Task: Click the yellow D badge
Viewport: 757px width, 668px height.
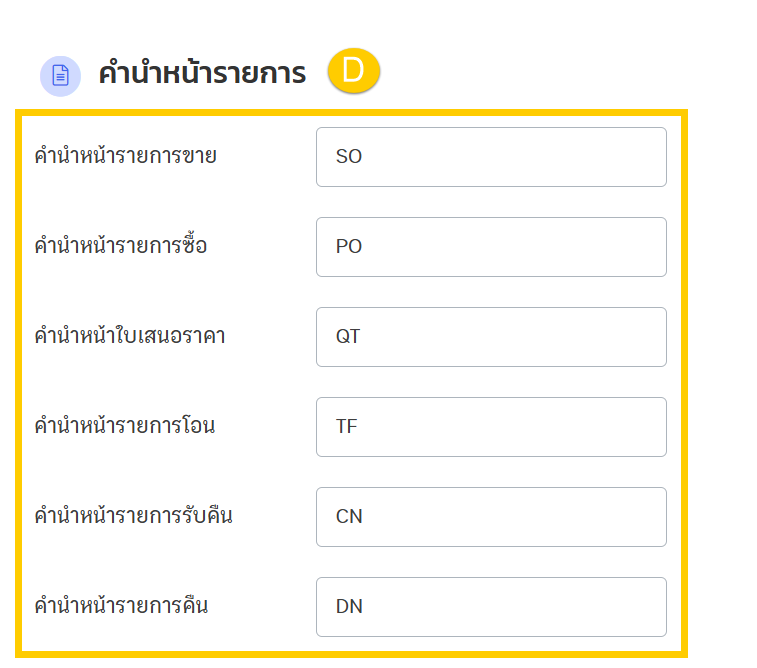Action: click(x=354, y=70)
